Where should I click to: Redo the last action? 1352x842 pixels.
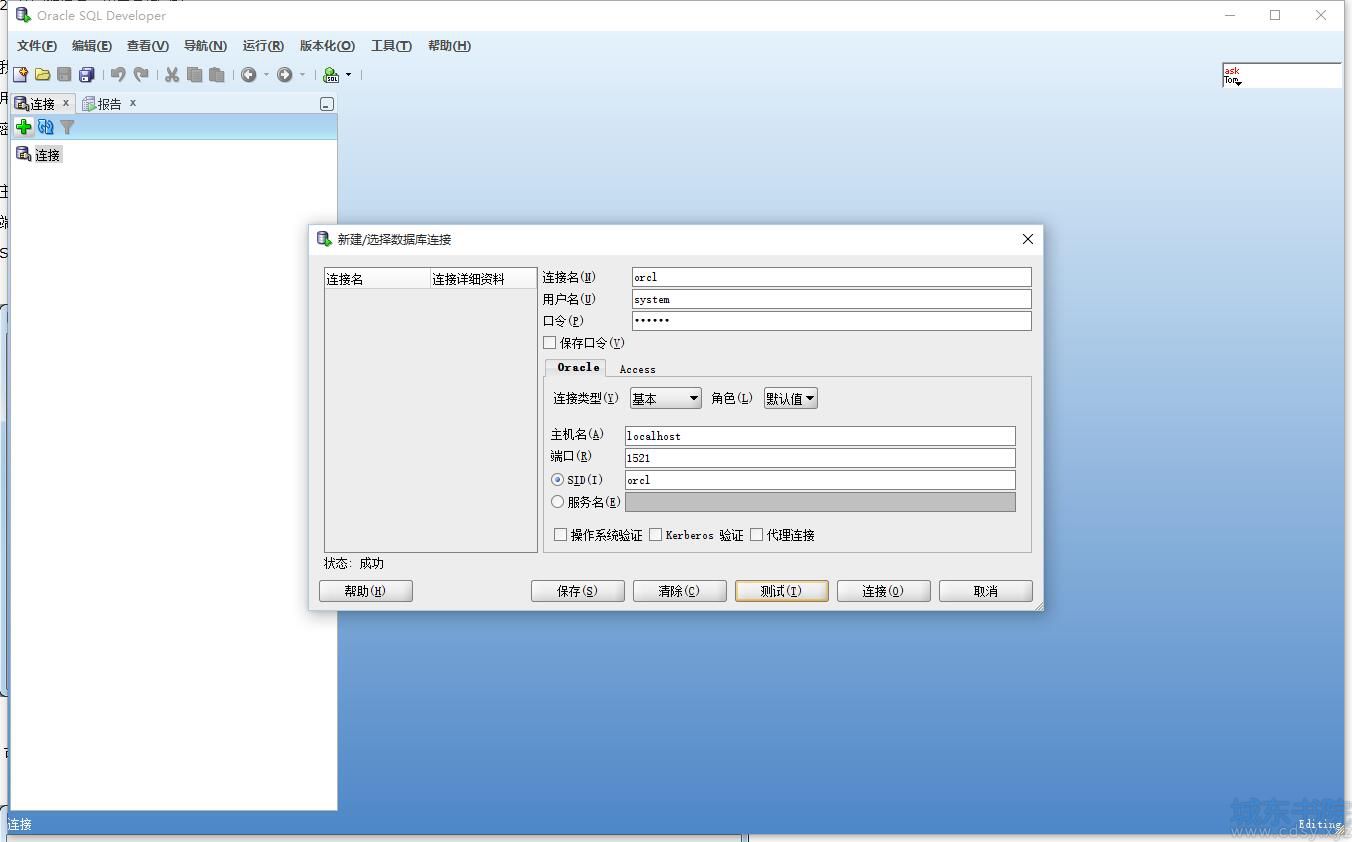tap(141, 75)
